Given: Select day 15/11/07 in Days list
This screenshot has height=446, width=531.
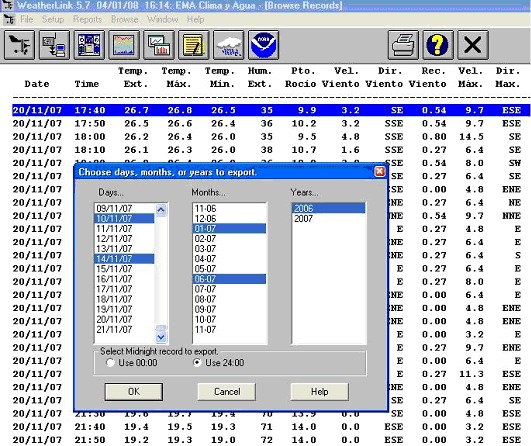Looking at the screenshot, I should [x=124, y=269].
